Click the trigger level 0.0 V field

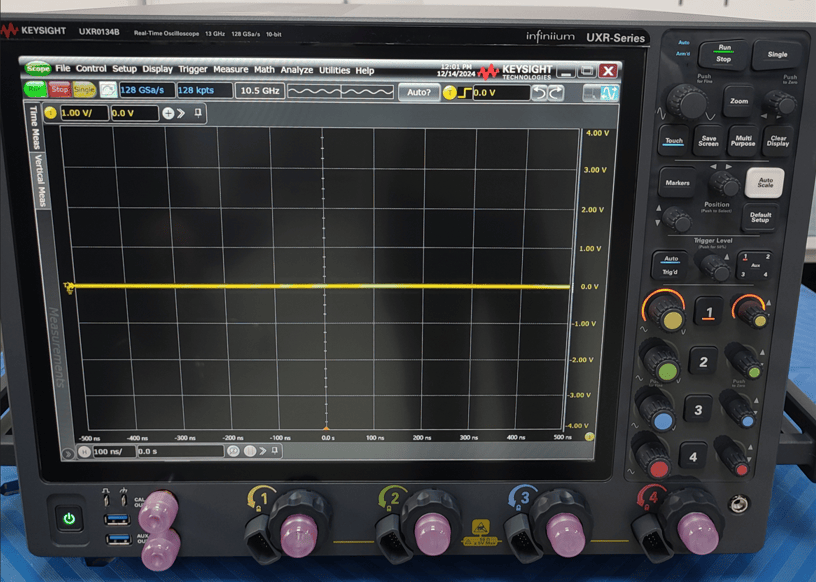(x=501, y=93)
